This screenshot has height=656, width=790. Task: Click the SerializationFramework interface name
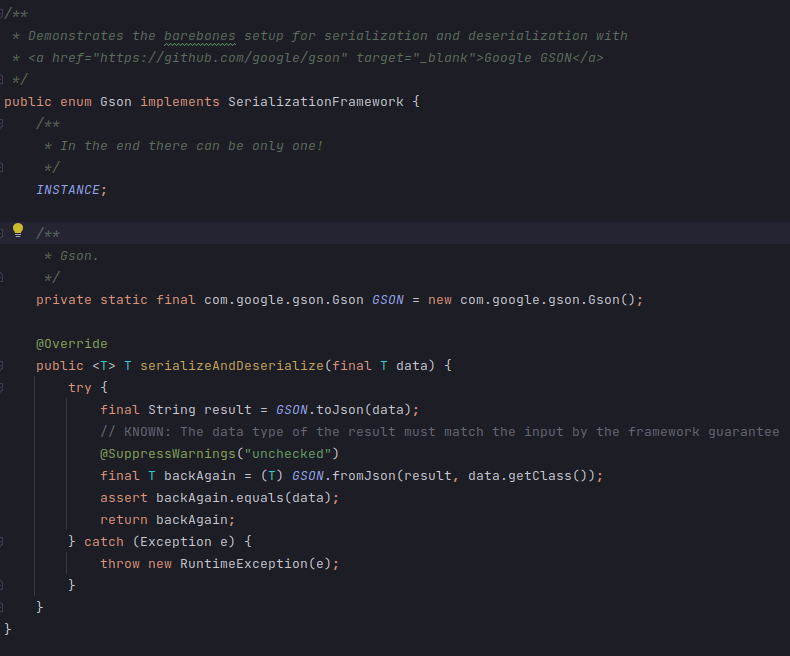(x=316, y=101)
